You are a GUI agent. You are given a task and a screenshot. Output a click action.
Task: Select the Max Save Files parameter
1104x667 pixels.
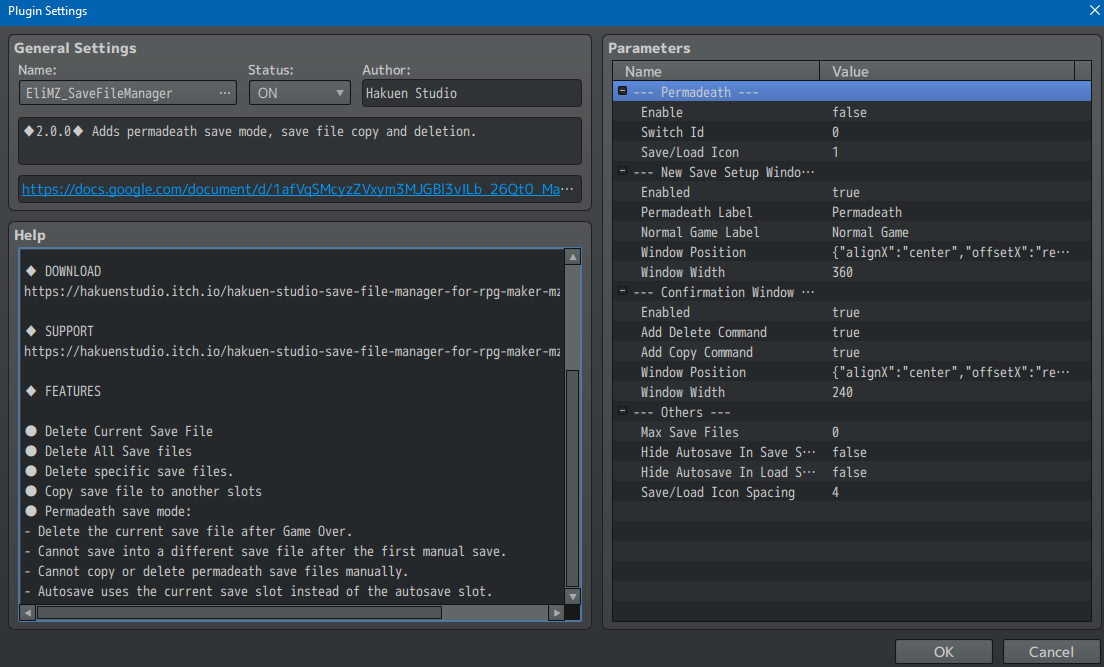click(x=852, y=432)
